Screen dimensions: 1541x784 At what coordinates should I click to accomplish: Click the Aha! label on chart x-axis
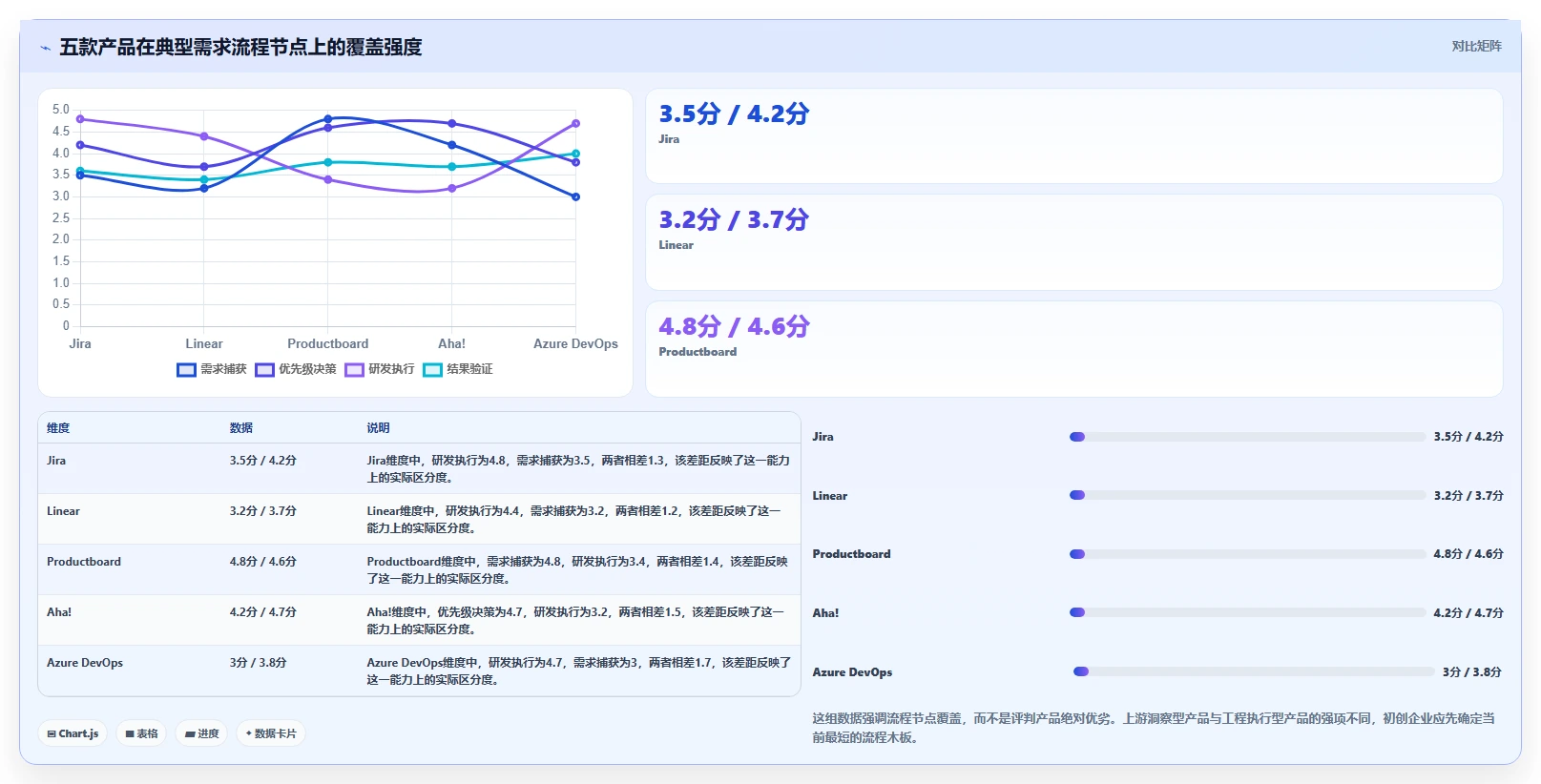pyautogui.click(x=452, y=344)
